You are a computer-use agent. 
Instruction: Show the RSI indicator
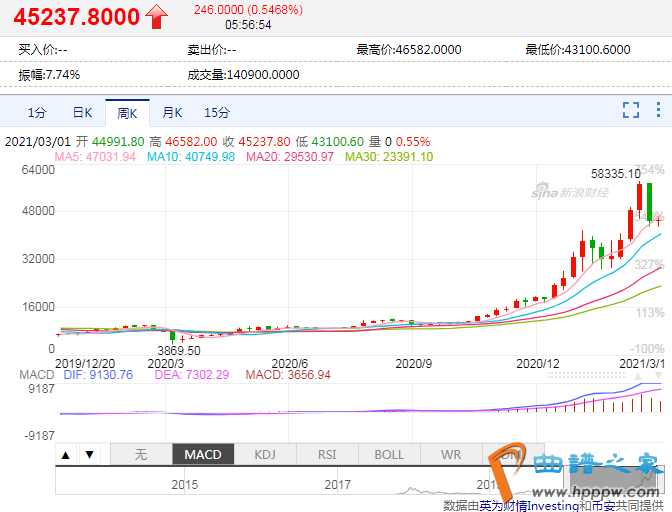pos(327,455)
